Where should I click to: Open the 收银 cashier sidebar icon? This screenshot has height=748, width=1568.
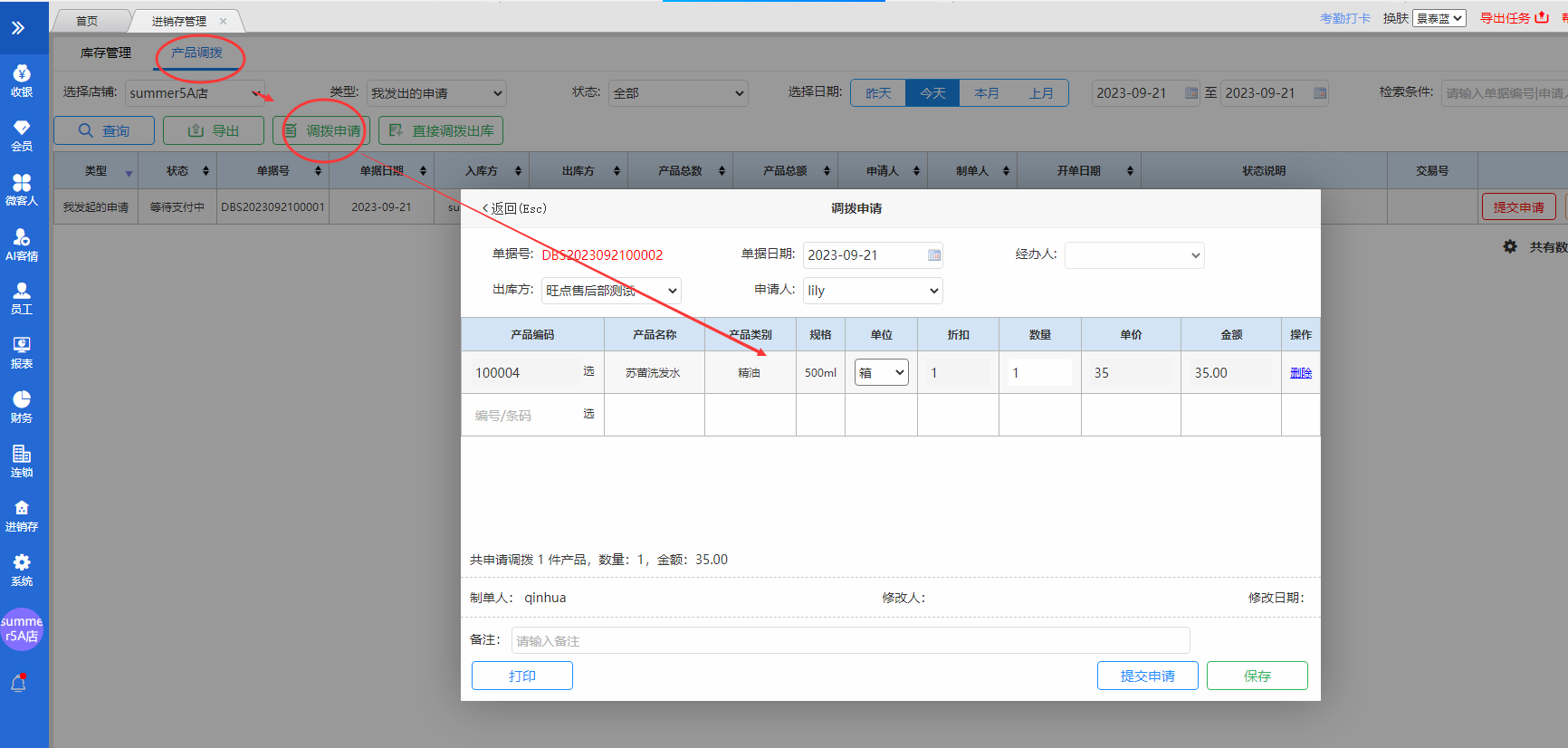[22, 81]
